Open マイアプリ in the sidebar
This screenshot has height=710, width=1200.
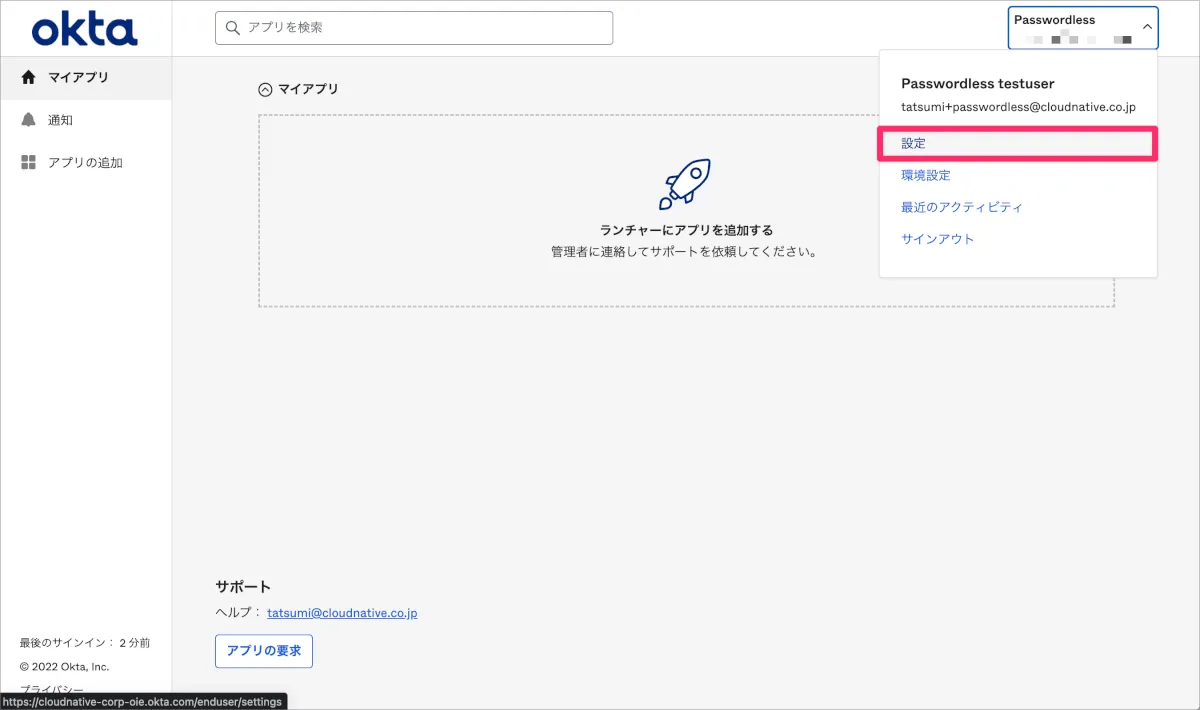[x=78, y=77]
